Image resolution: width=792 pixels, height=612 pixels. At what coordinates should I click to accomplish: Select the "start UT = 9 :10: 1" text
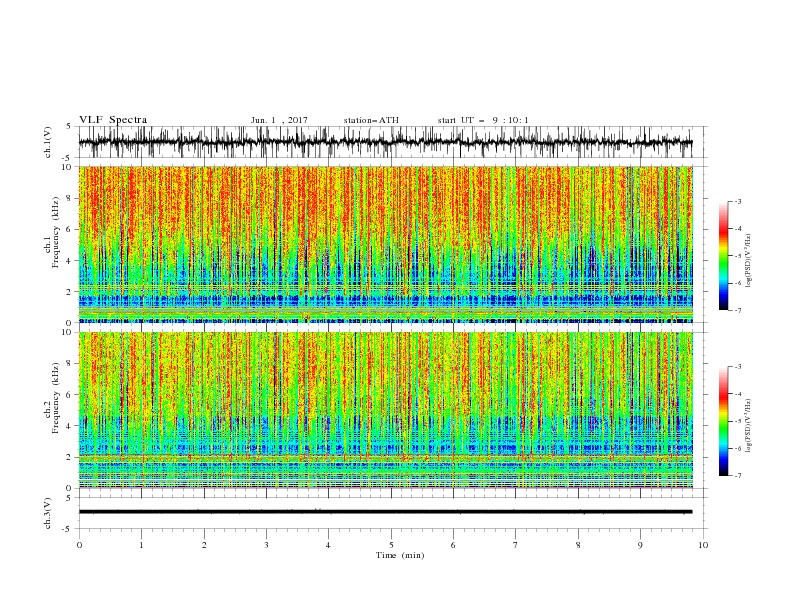click(483, 120)
